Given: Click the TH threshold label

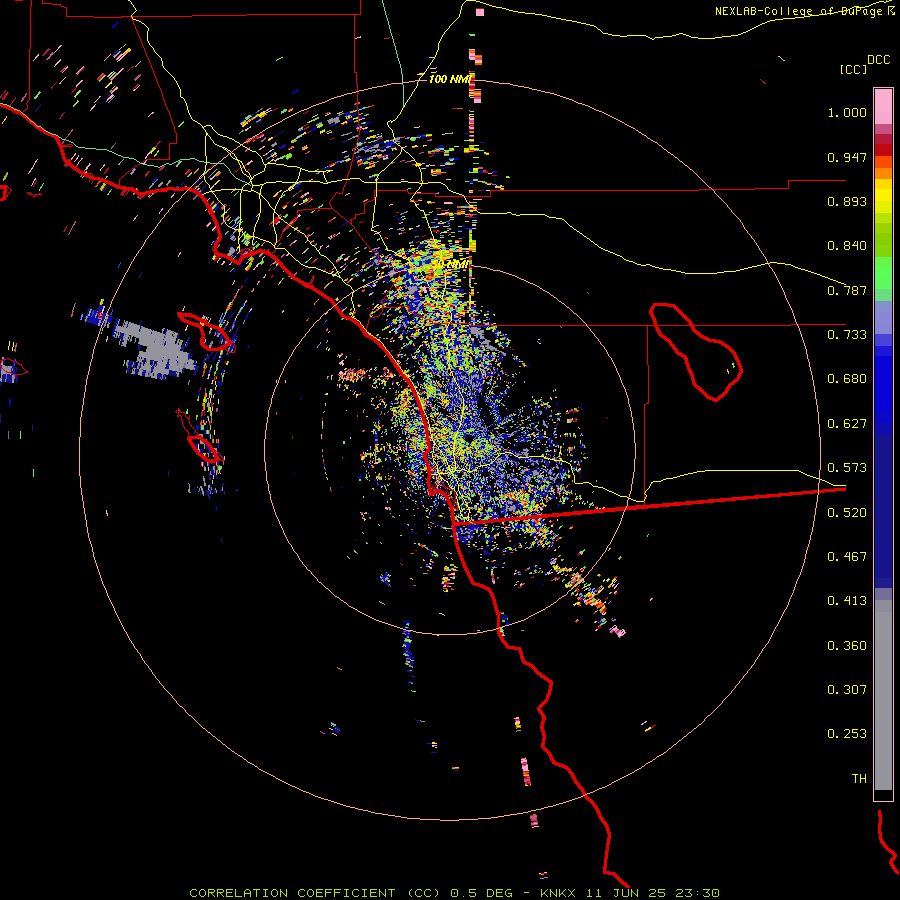Looking at the screenshot, I should [859, 779].
